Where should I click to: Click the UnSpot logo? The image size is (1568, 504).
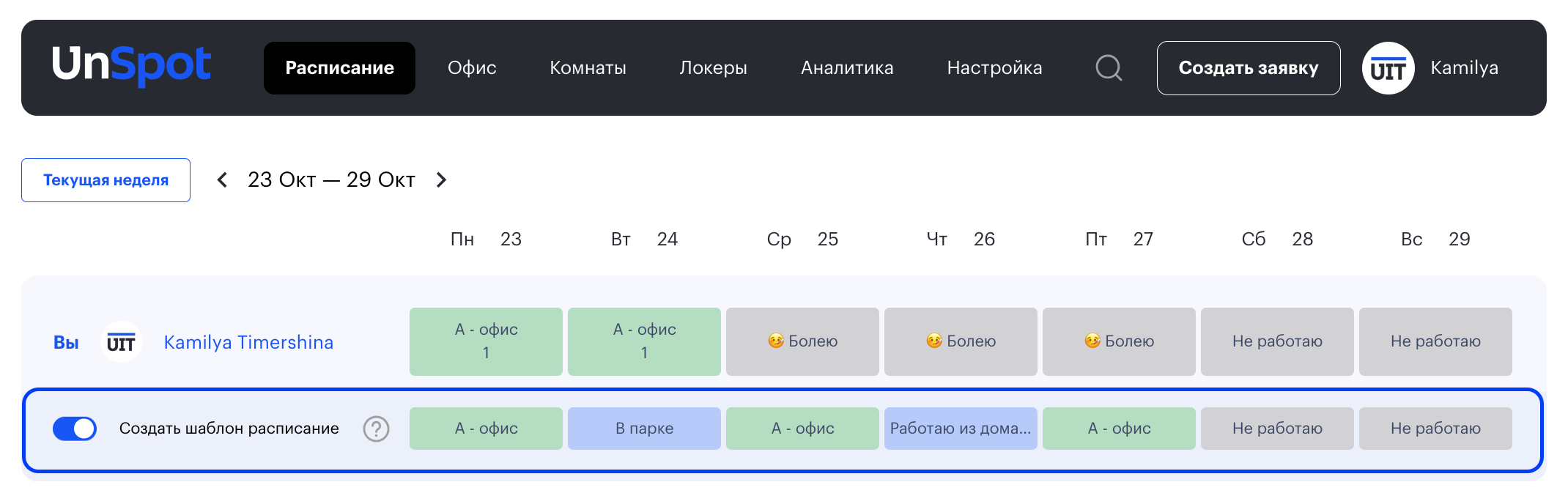[x=131, y=66]
